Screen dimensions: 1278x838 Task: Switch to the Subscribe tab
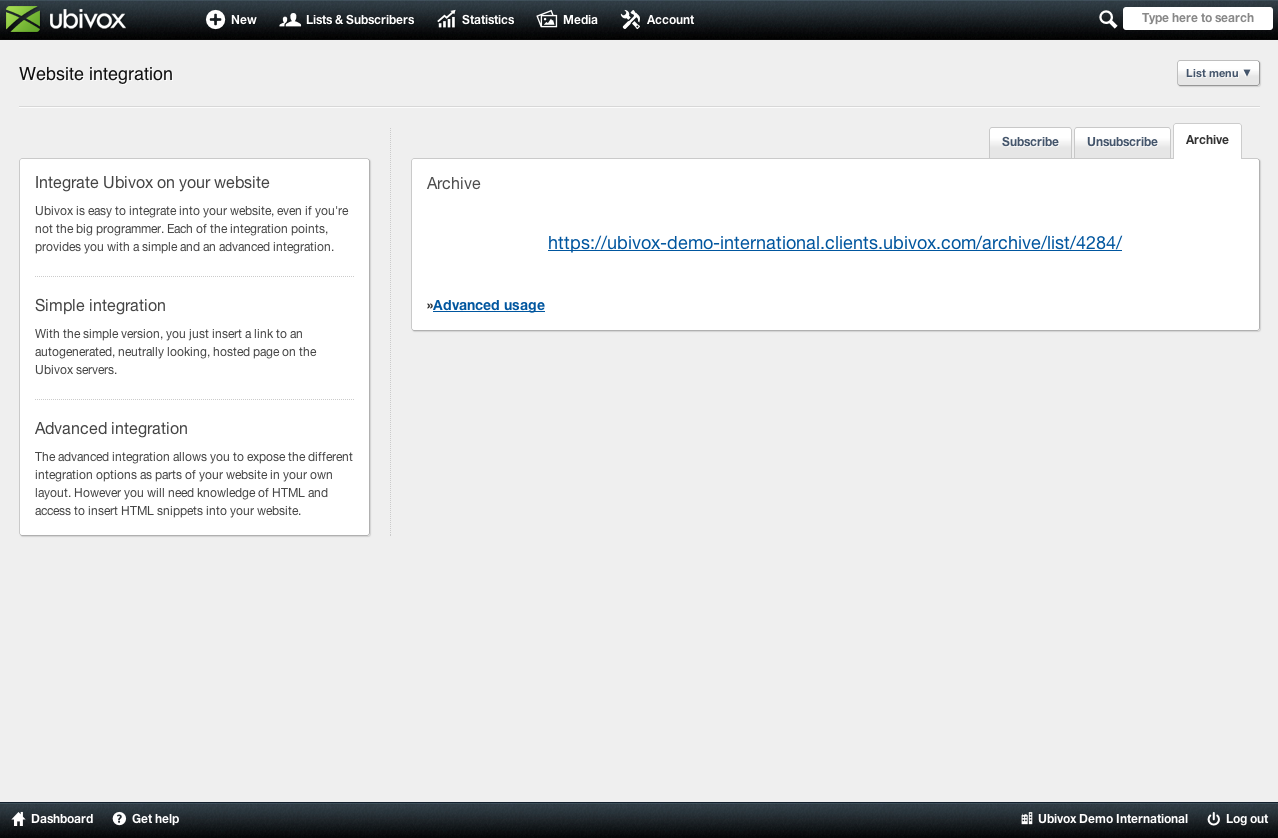[1030, 142]
